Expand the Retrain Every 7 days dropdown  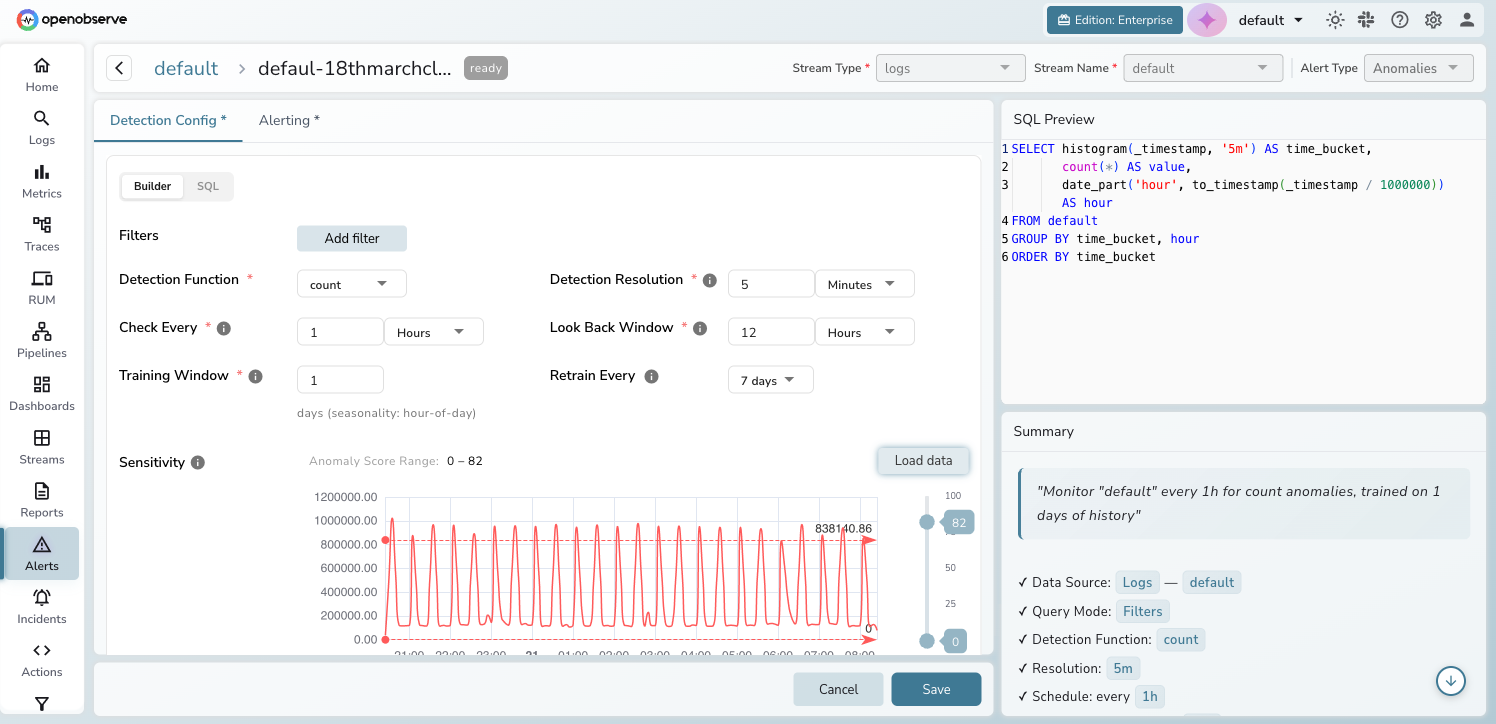point(770,379)
